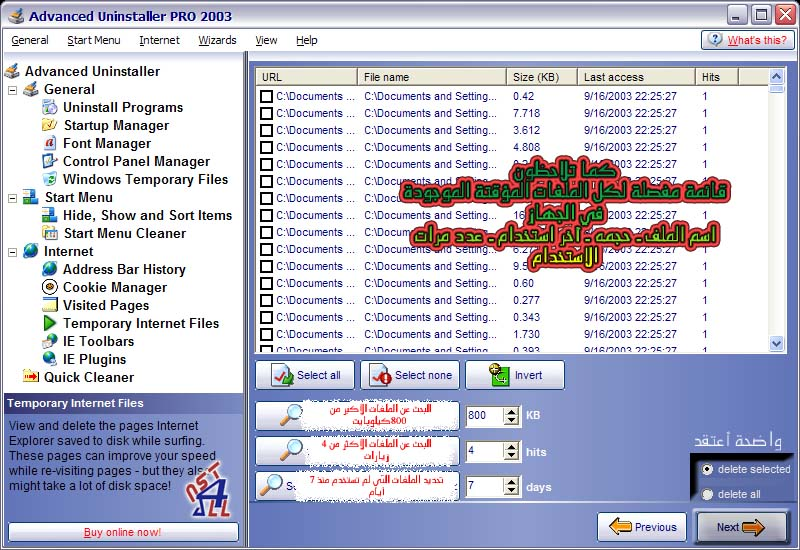This screenshot has height=550, width=800.
Task: Select IE Plugins icon
Action: click(49, 359)
